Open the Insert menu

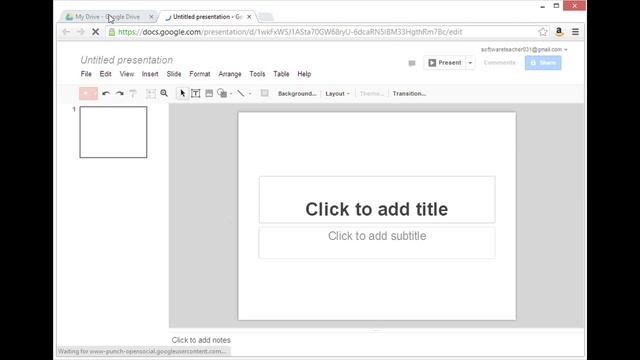coord(150,74)
